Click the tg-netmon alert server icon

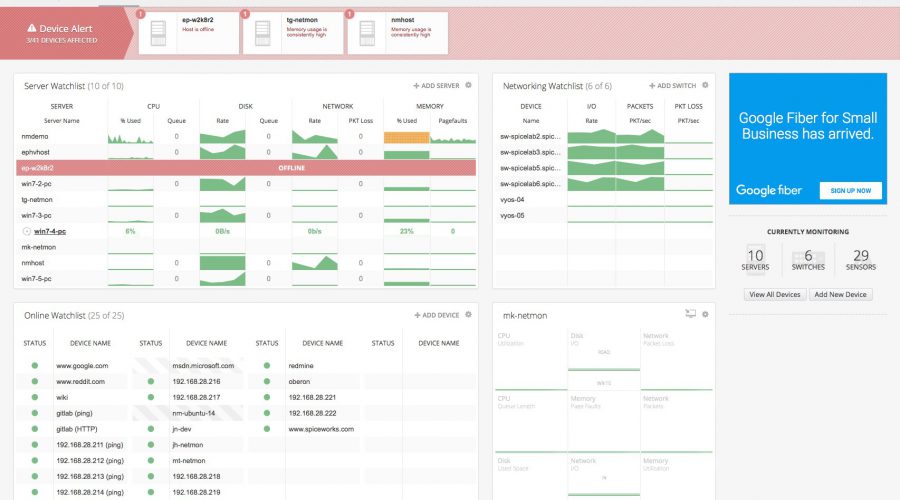pos(263,32)
